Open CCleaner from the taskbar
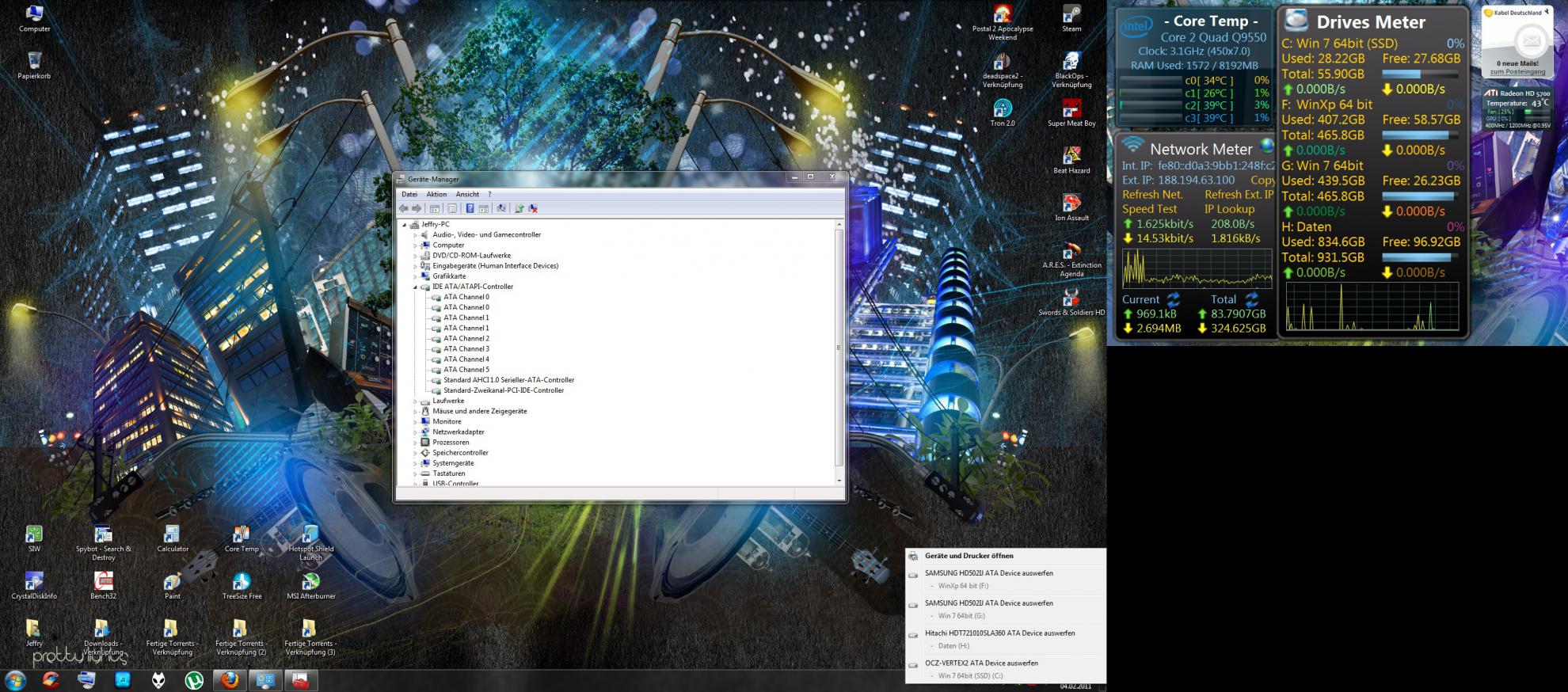Viewport: 1568px width, 692px height. click(x=51, y=680)
